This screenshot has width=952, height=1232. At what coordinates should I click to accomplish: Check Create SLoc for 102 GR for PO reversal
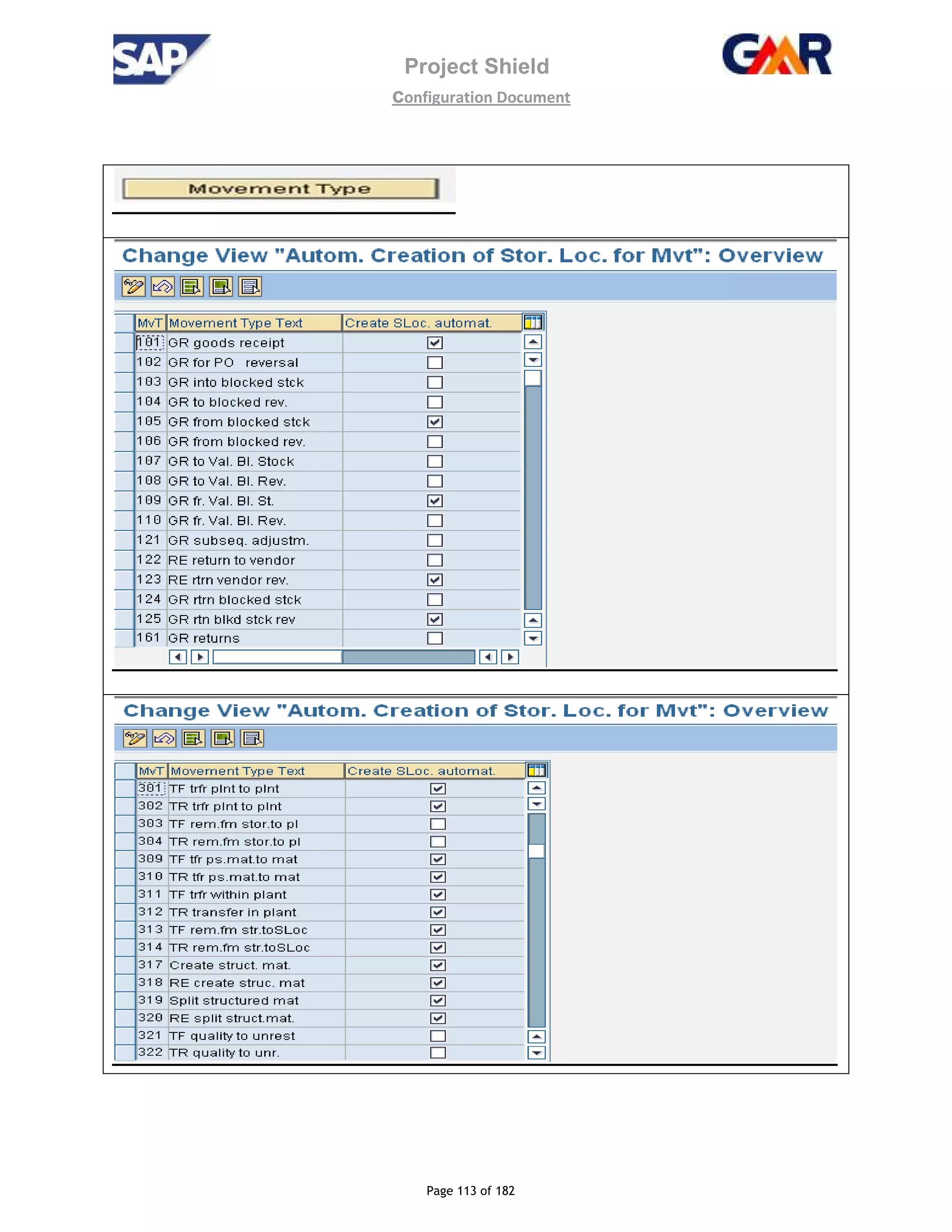click(x=435, y=363)
